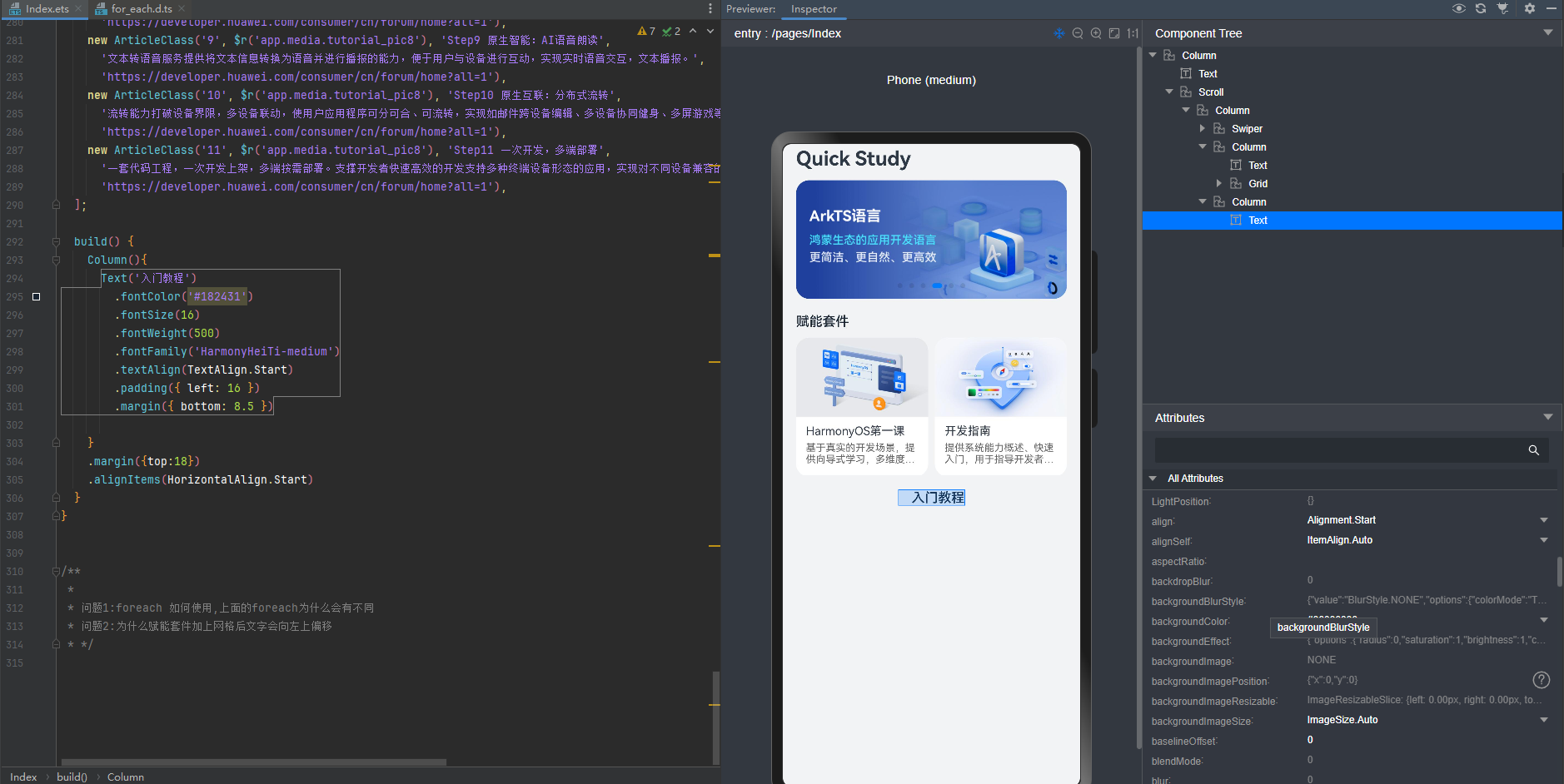Click the help question mark icon in Attributes
The width and height of the screenshot is (1564, 784).
point(1542,680)
